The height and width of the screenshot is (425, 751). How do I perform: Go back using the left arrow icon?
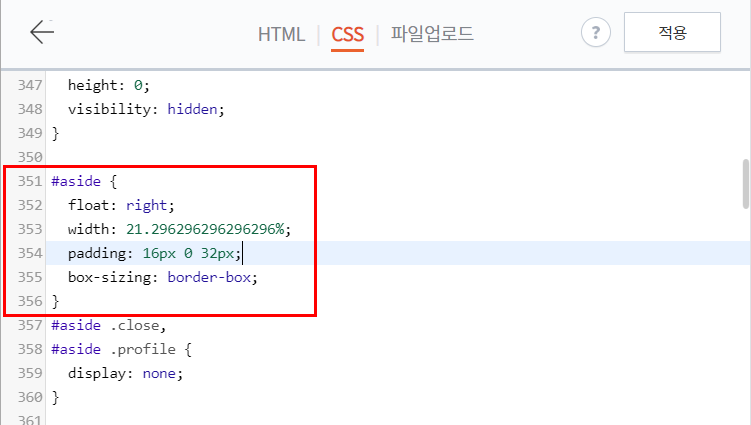click(x=42, y=32)
